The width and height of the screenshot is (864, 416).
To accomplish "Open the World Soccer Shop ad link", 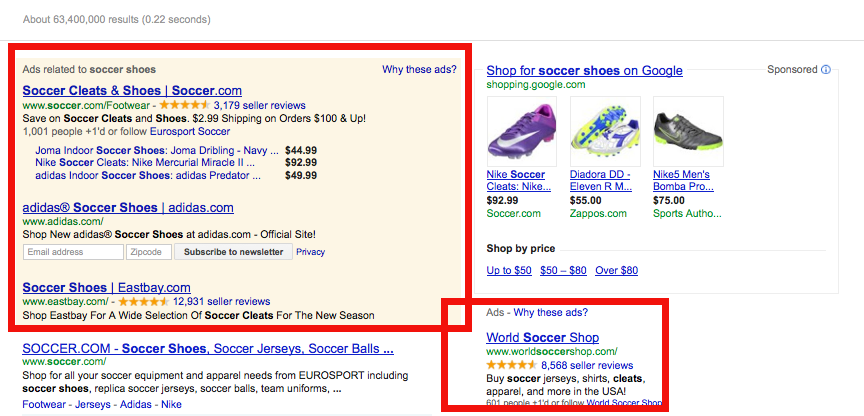I will pyautogui.click(x=543, y=338).
